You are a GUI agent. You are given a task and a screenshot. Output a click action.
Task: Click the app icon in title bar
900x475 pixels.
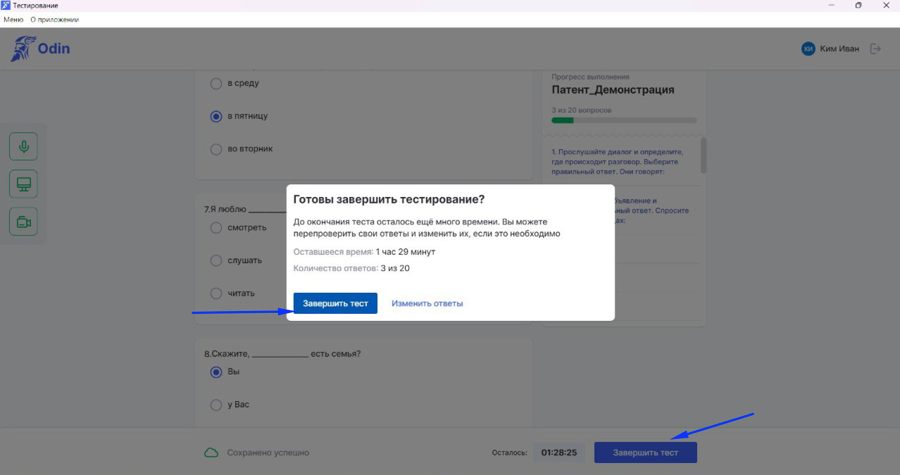tap(6, 6)
